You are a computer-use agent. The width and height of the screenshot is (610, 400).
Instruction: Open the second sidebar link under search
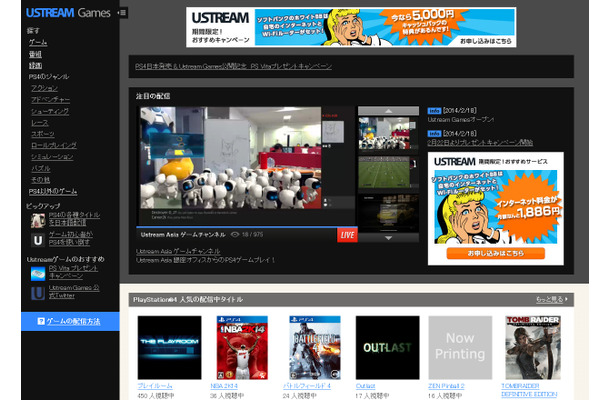pyautogui.click(x=35, y=54)
